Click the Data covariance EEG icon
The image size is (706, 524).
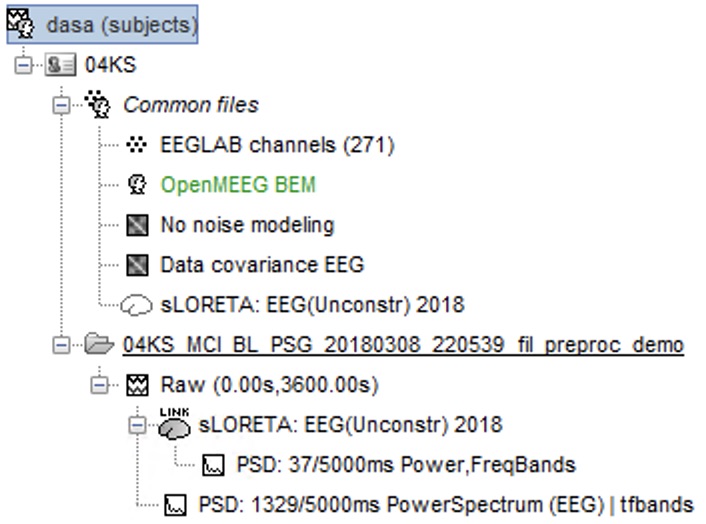[137, 265]
